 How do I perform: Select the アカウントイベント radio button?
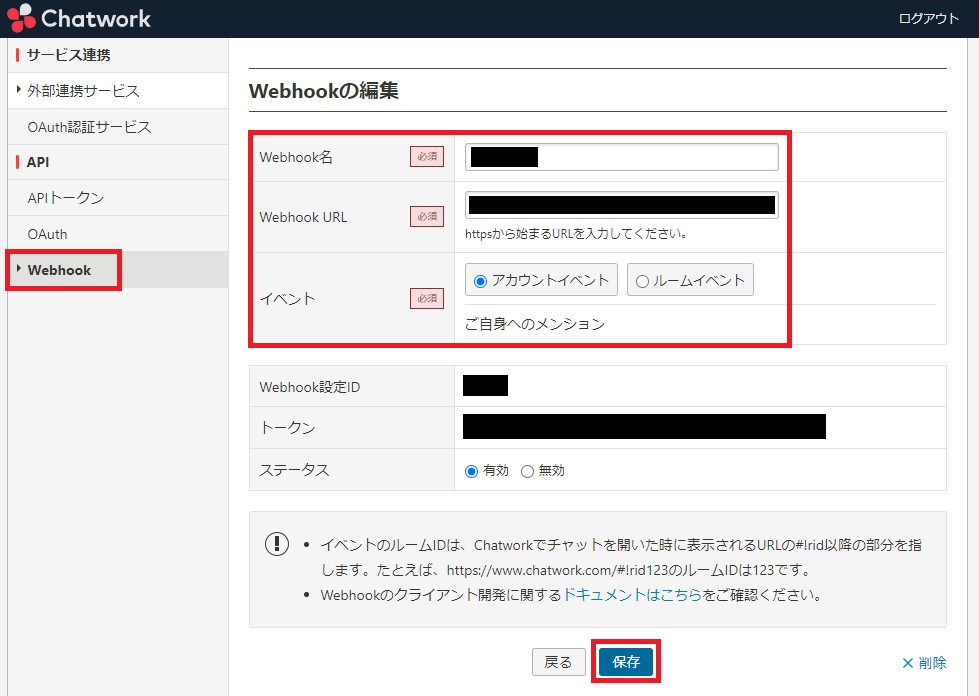tap(482, 279)
